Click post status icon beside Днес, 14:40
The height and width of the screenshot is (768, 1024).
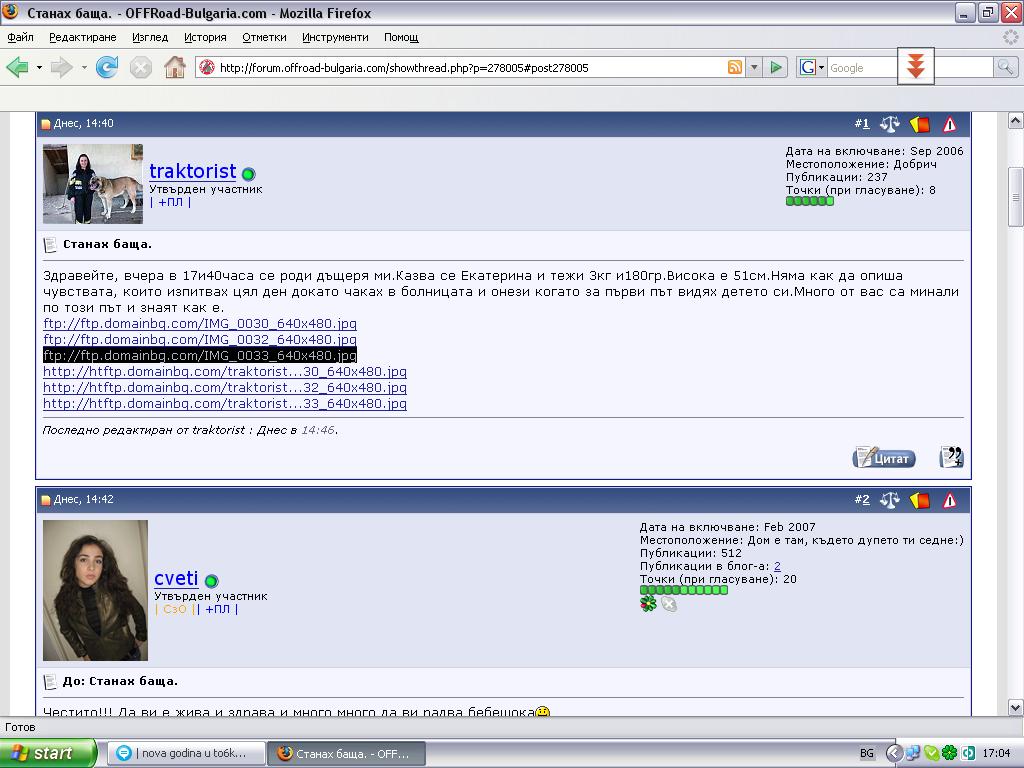(46, 124)
